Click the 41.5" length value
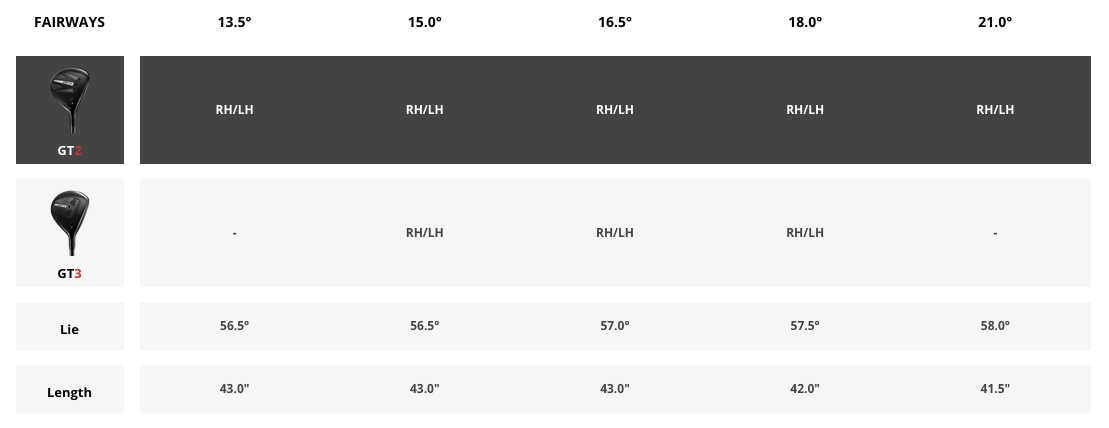This screenshot has width=1109, height=428. point(995,388)
